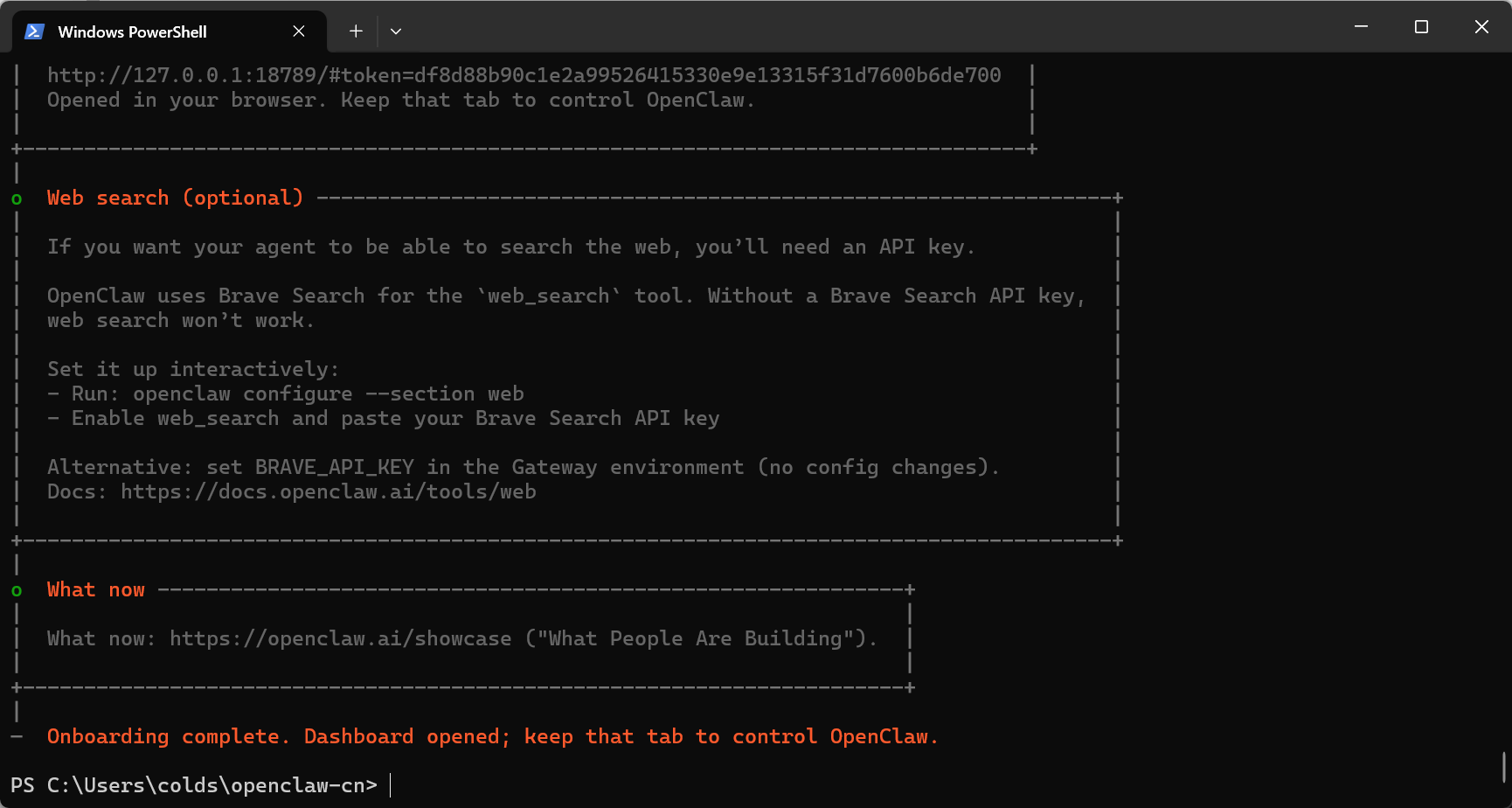The width and height of the screenshot is (1512, 808).
Task: Open the 127.0.0.1:18789 token URL
Action: point(524,75)
